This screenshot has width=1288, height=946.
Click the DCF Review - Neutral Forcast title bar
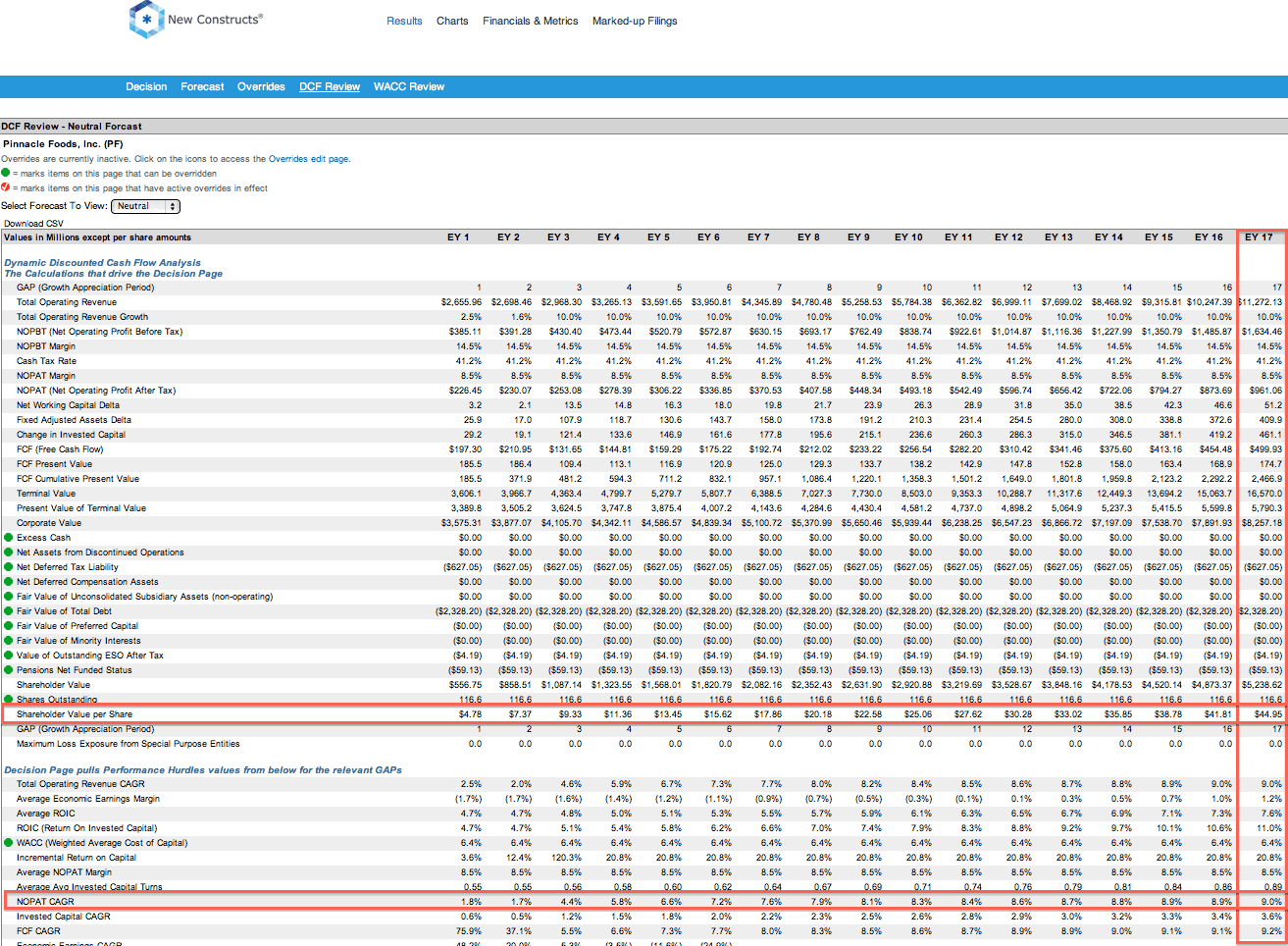(644, 126)
